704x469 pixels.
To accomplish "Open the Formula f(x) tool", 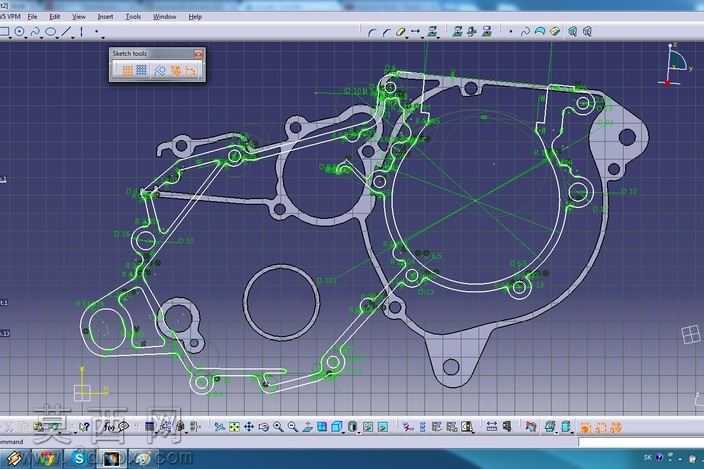I will coord(109,427).
